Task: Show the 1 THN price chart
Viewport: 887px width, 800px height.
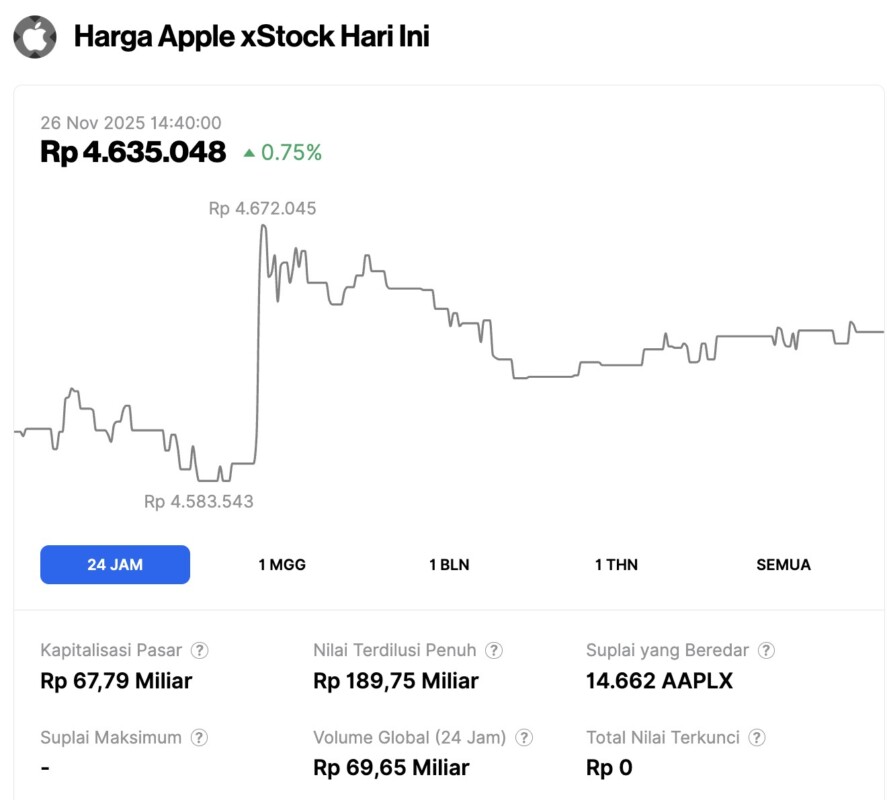Action: coord(616,564)
